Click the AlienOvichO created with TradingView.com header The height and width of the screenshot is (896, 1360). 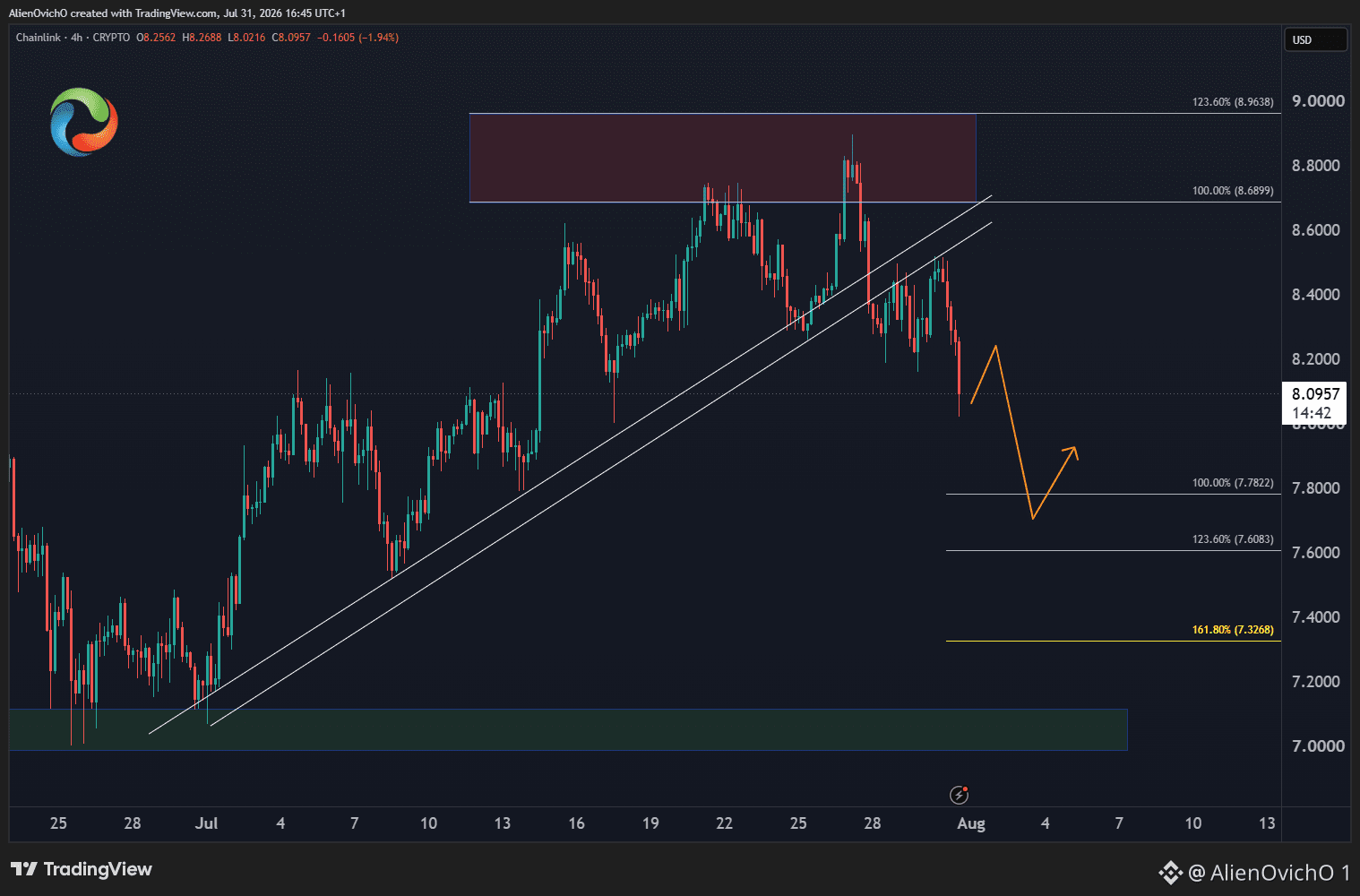tap(176, 13)
